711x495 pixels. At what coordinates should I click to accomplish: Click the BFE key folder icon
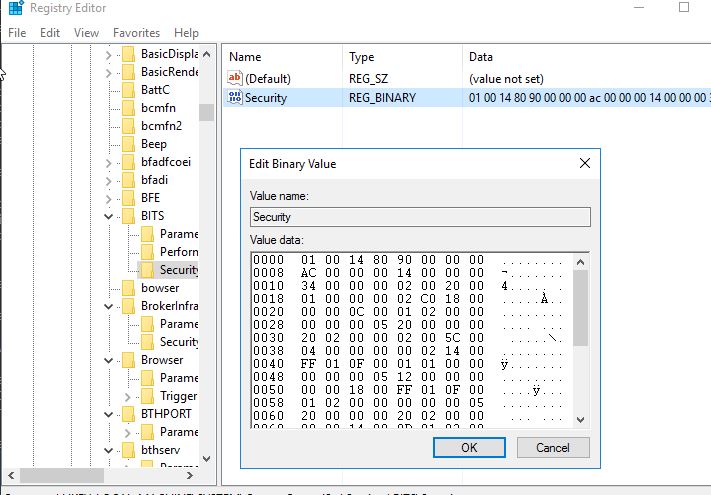pos(128,198)
